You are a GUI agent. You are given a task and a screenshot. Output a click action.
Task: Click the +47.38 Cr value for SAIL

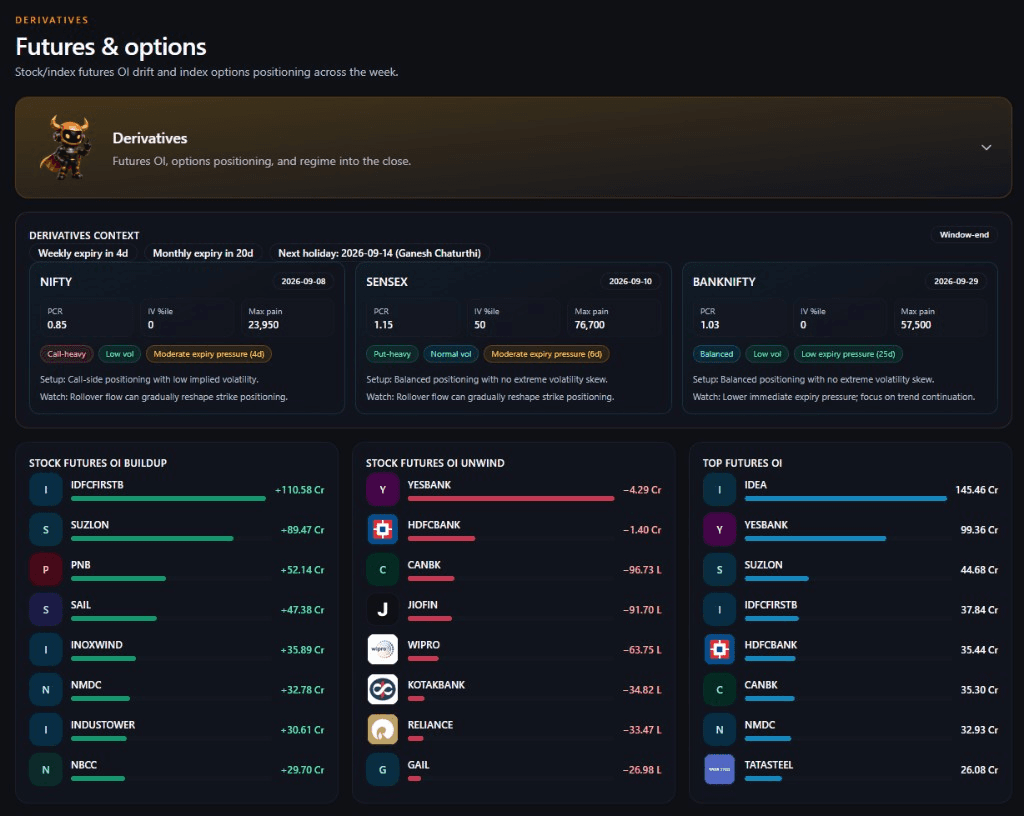[302, 610]
